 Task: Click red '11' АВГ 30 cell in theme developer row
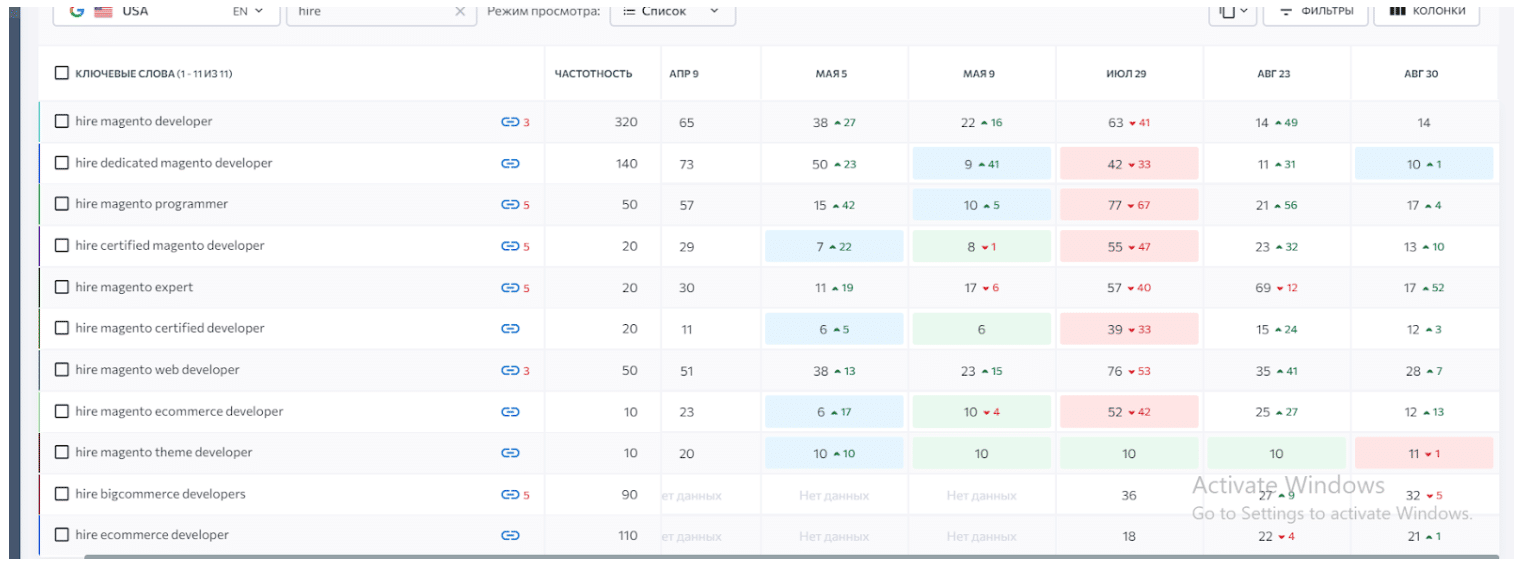(1424, 453)
